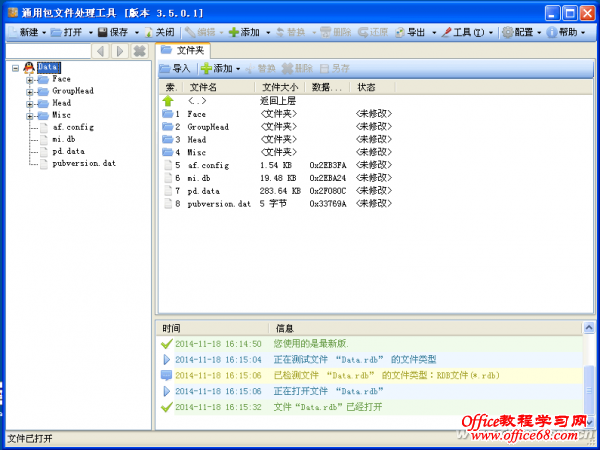The height and width of the screenshot is (450, 600).
Task: Select the GroupHead row in file list
Action: tap(277, 127)
